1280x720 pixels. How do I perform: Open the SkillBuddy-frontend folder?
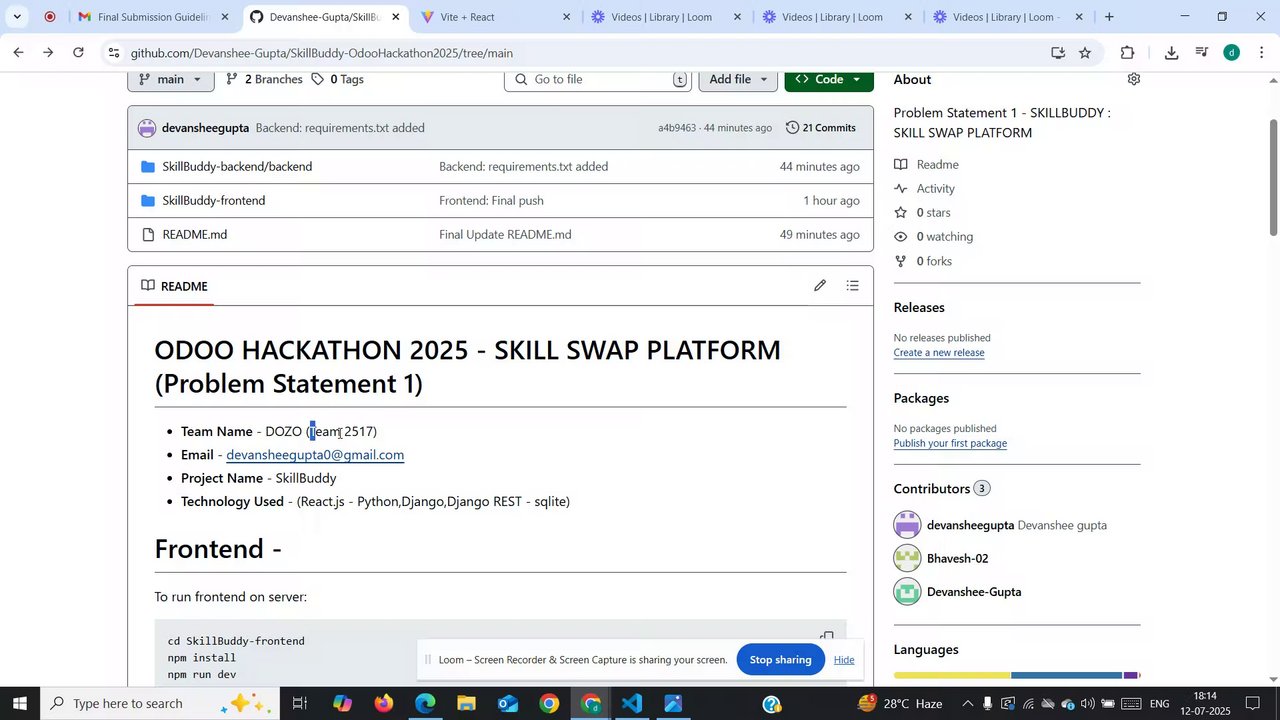click(214, 201)
